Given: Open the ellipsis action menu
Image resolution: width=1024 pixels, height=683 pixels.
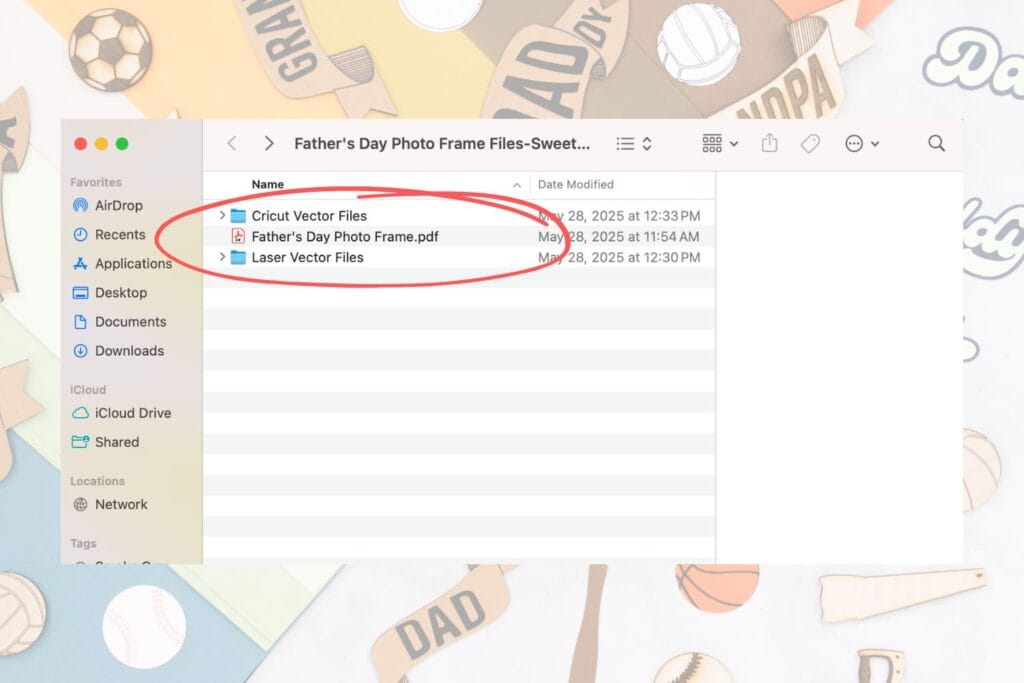Looking at the screenshot, I should click(861, 144).
